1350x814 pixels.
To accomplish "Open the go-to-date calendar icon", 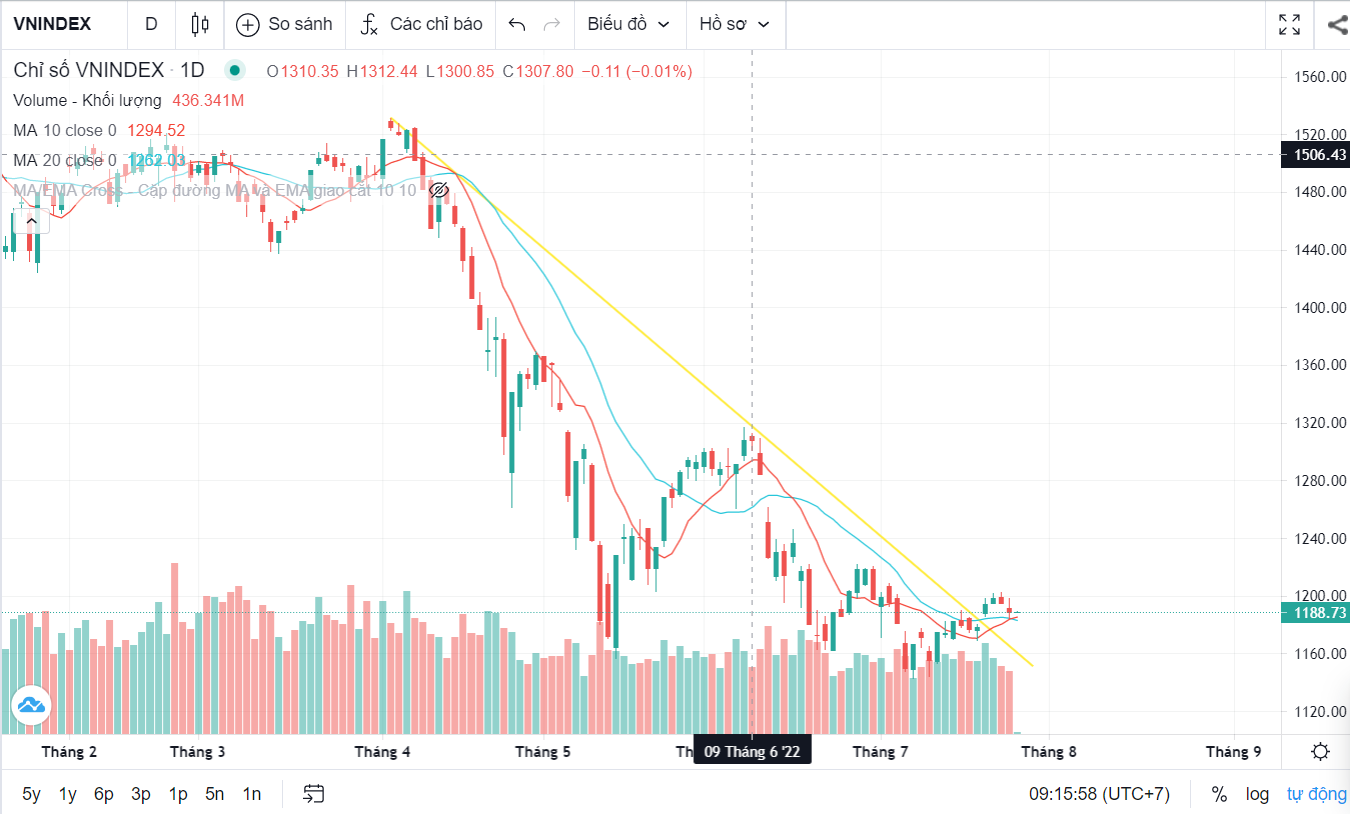I will pyautogui.click(x=314, y=794).
